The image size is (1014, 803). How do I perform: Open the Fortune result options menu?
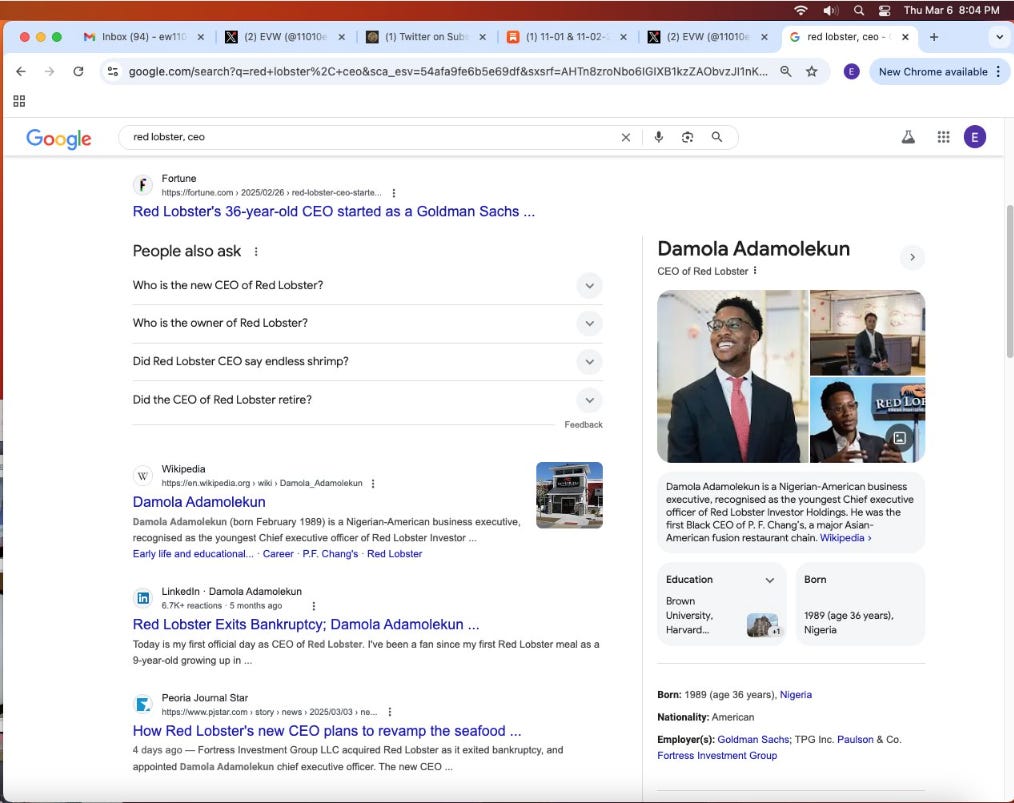(x=394, y=193)
